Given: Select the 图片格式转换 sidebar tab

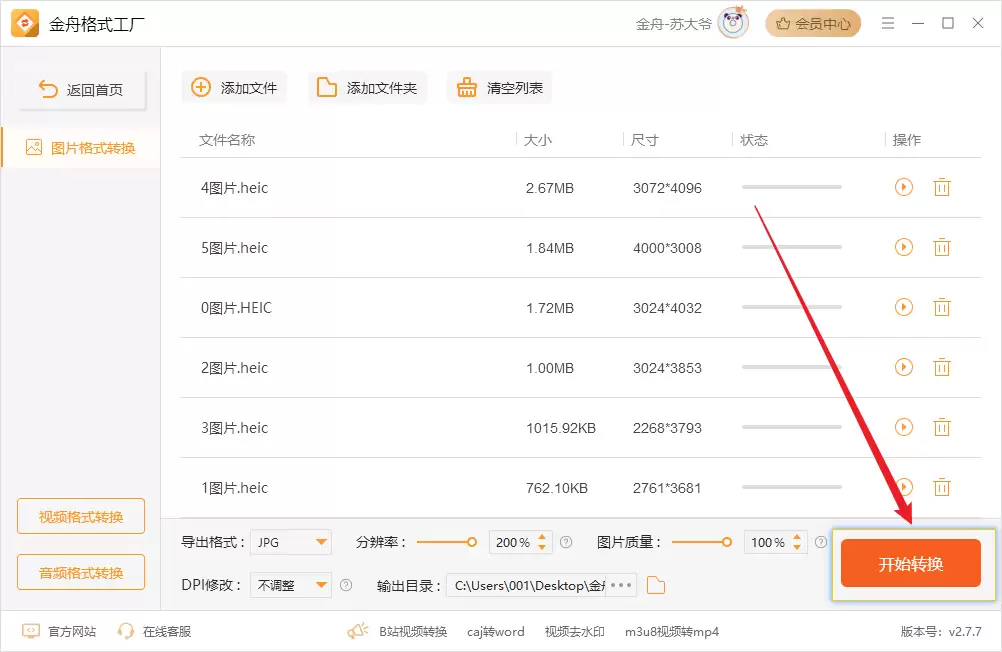Looking at the screenshot, I should (81, 148).
